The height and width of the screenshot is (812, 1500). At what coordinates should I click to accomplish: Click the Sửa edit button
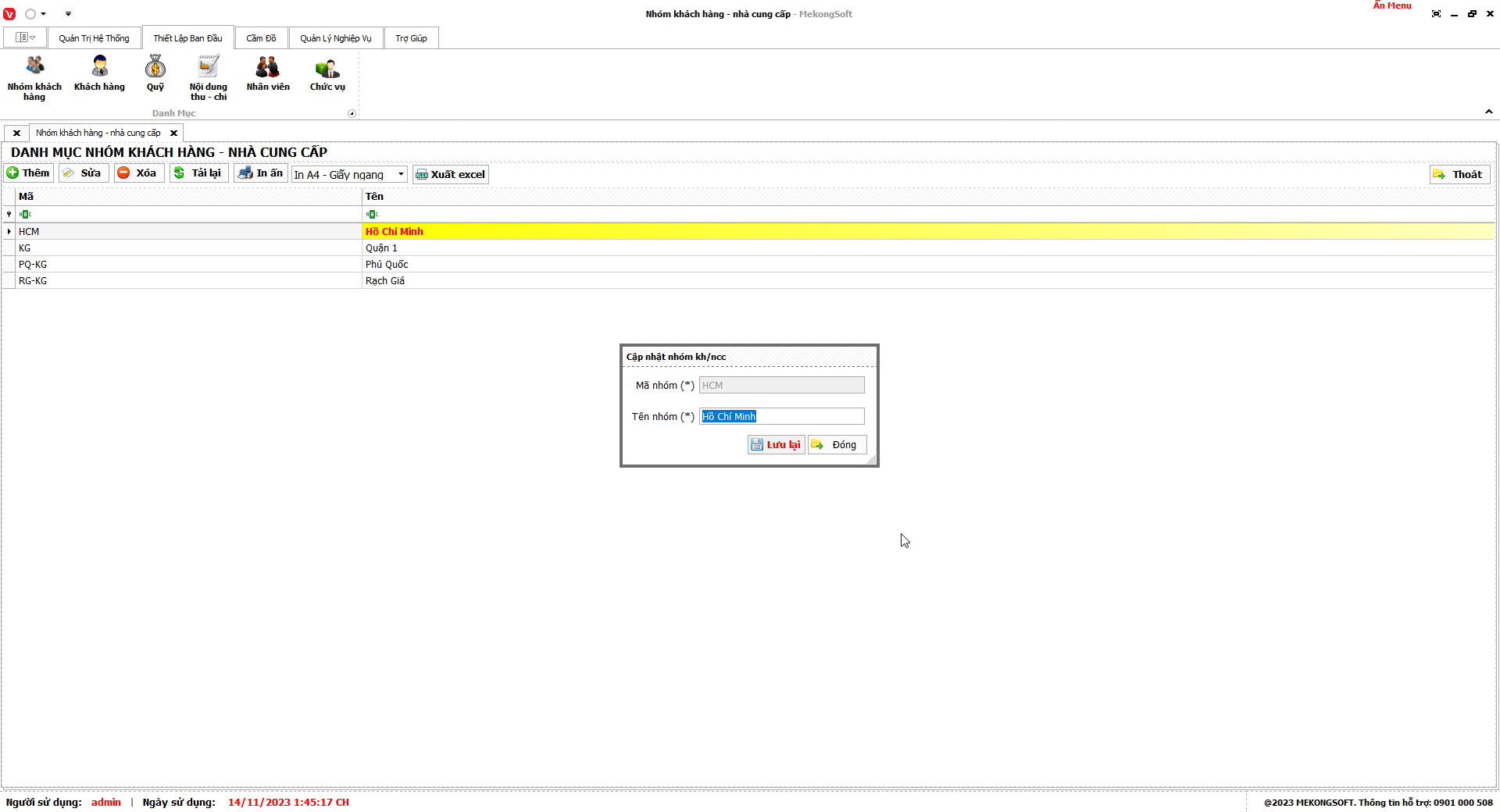[83, 173]
